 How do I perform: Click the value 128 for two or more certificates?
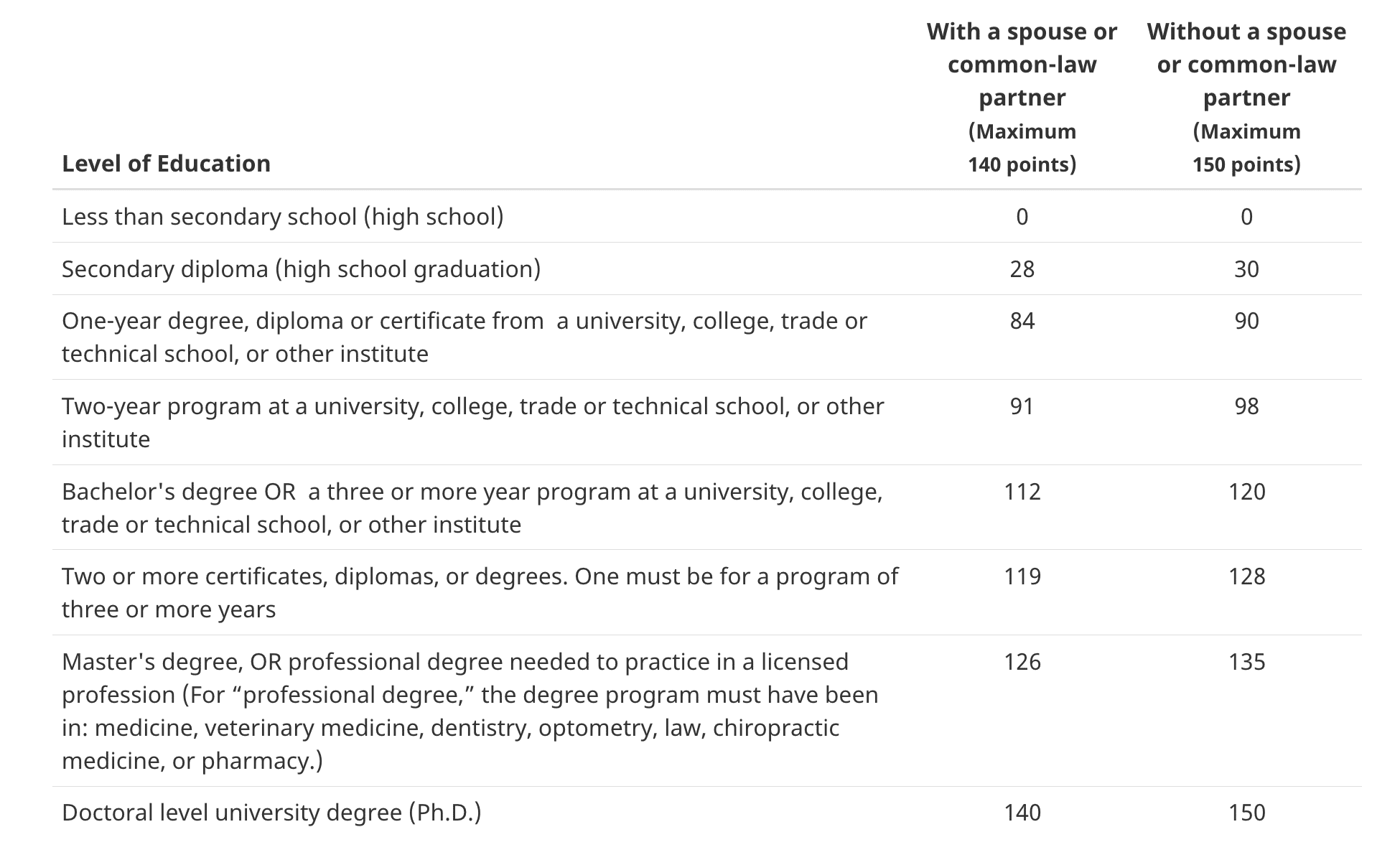pos(1246,576)
